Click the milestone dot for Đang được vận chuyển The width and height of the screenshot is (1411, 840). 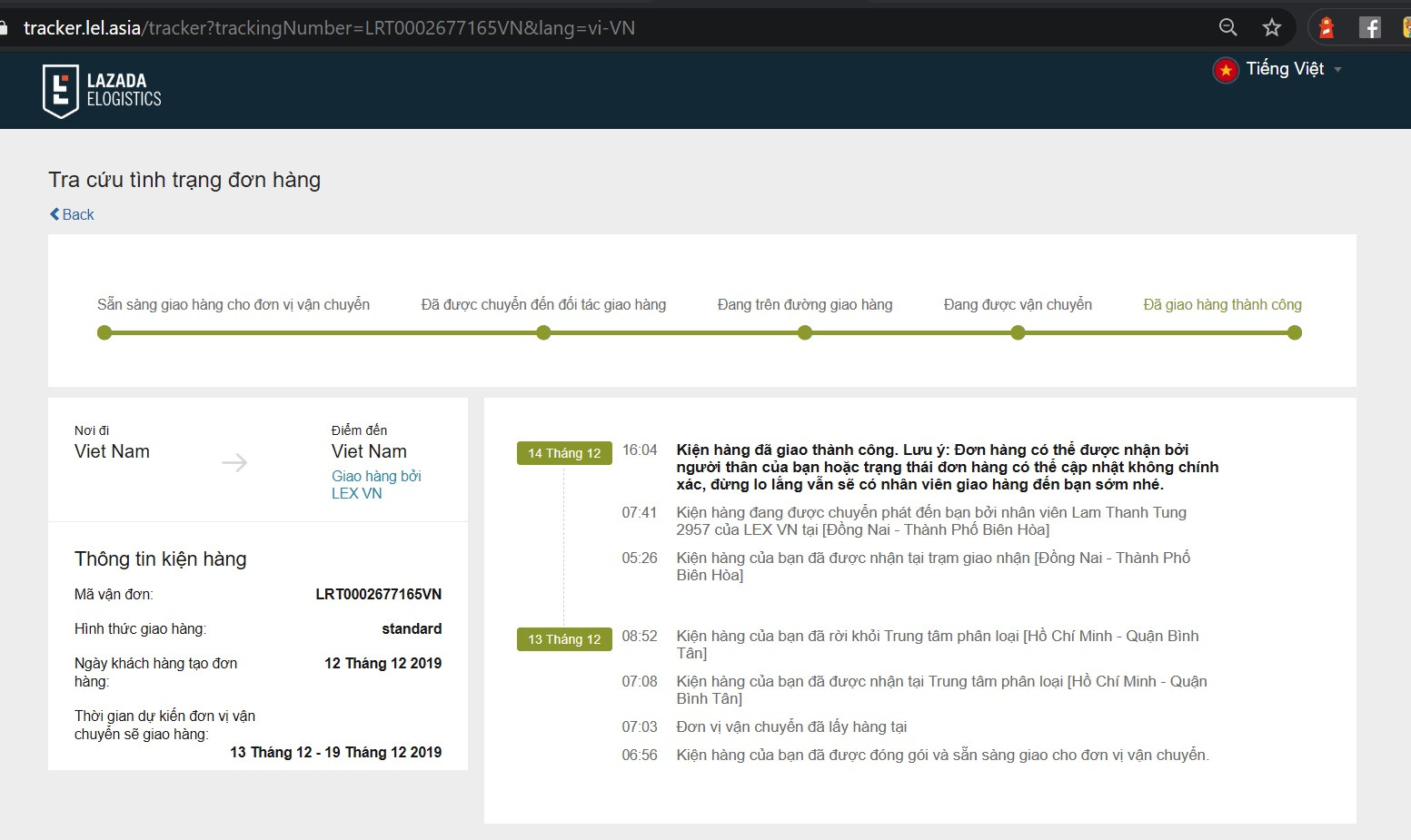(x=1018, y=332)
